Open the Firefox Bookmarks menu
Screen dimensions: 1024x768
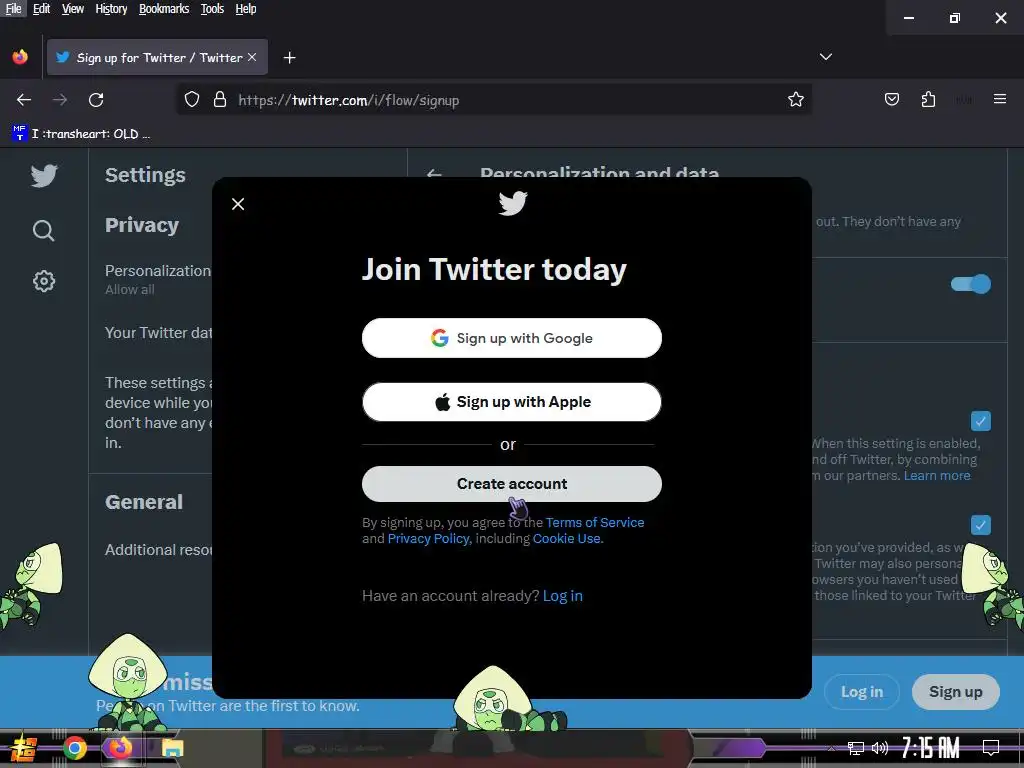(x=164, y=8)
